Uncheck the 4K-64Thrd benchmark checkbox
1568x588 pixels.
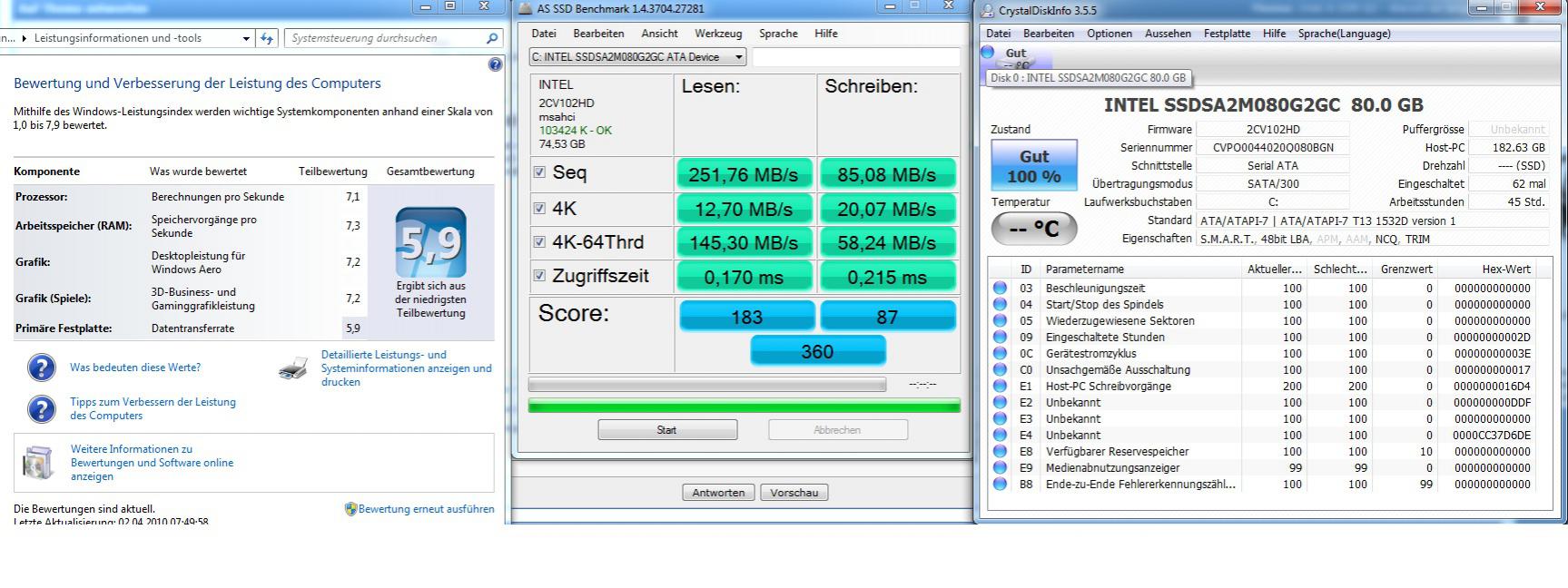click(539, 241)
